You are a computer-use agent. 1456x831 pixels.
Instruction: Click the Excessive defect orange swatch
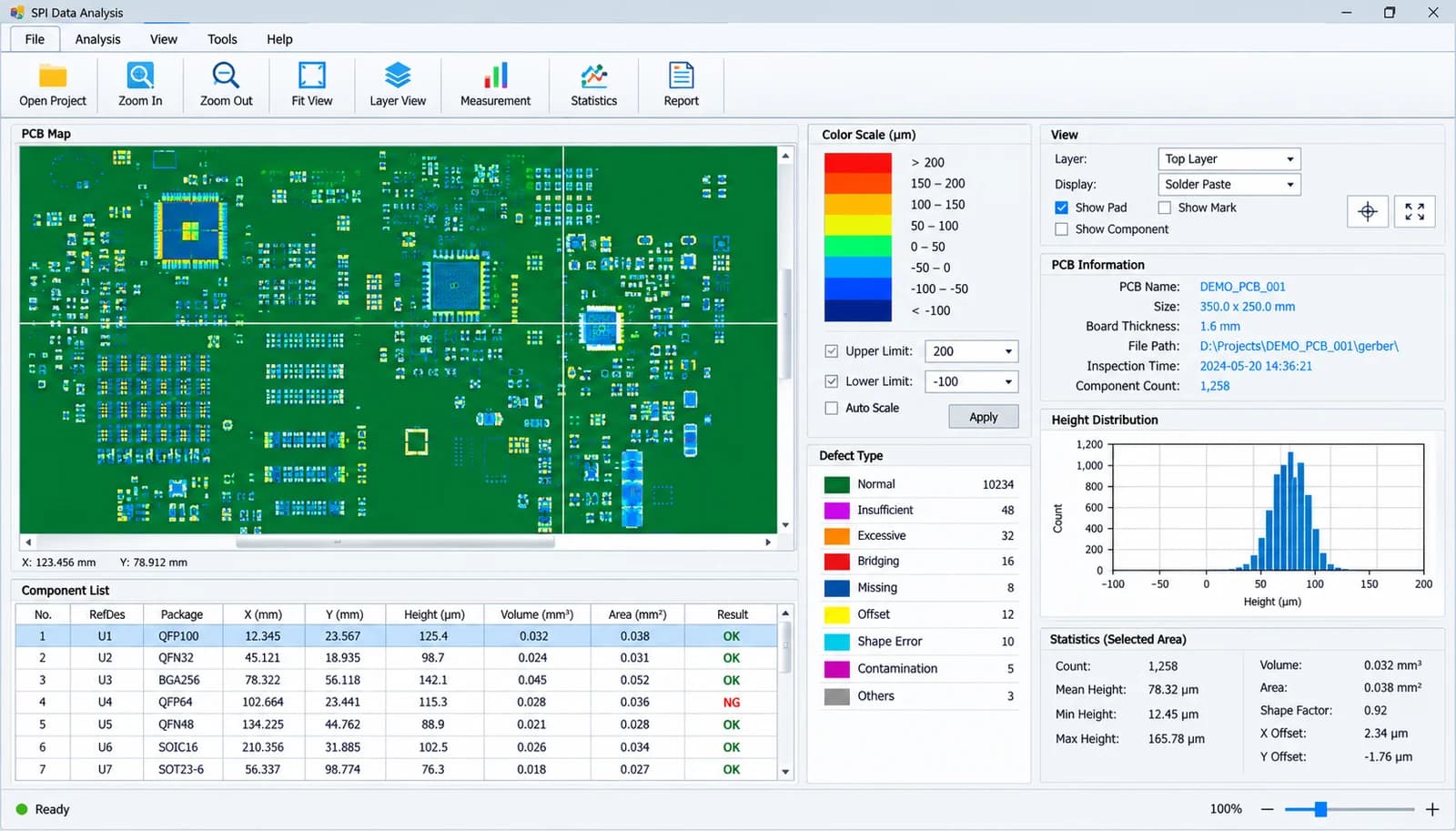836,536
